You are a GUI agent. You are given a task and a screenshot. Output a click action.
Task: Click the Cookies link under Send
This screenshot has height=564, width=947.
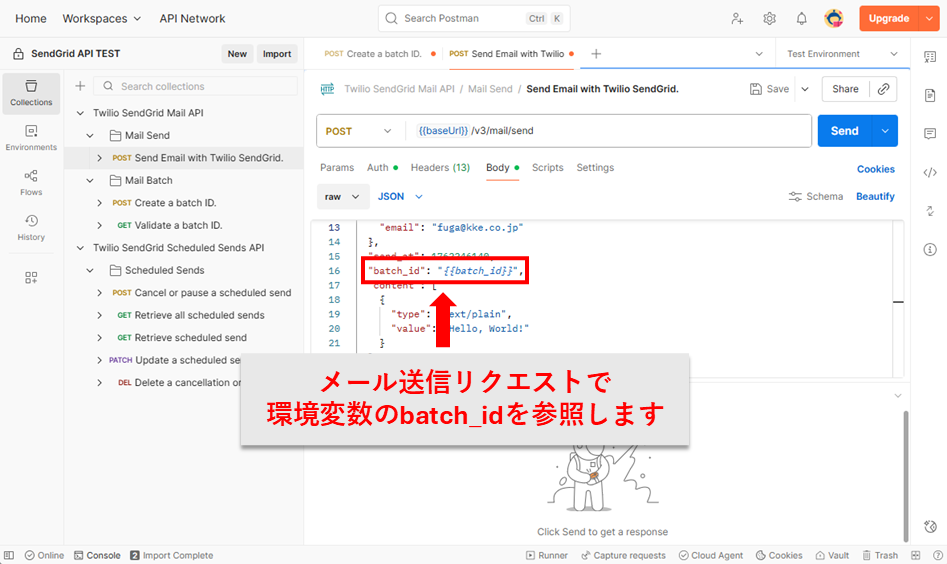876,170
